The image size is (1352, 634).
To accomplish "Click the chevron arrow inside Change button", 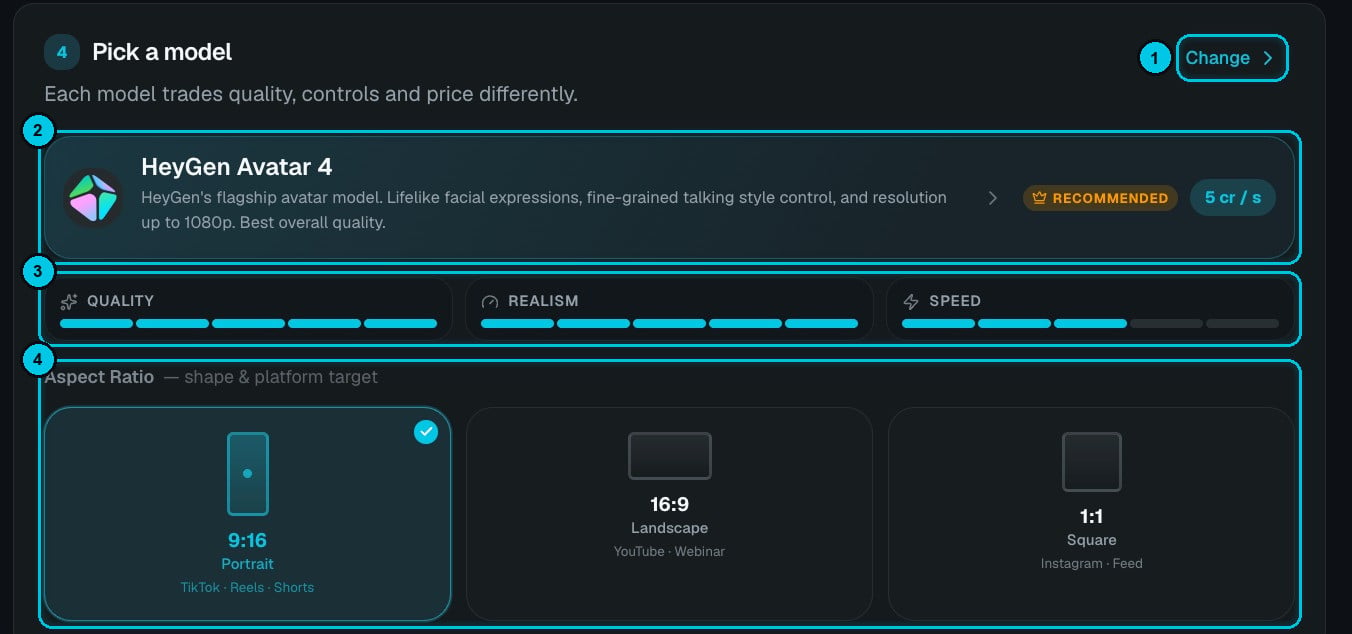I will click(1268, 58).
